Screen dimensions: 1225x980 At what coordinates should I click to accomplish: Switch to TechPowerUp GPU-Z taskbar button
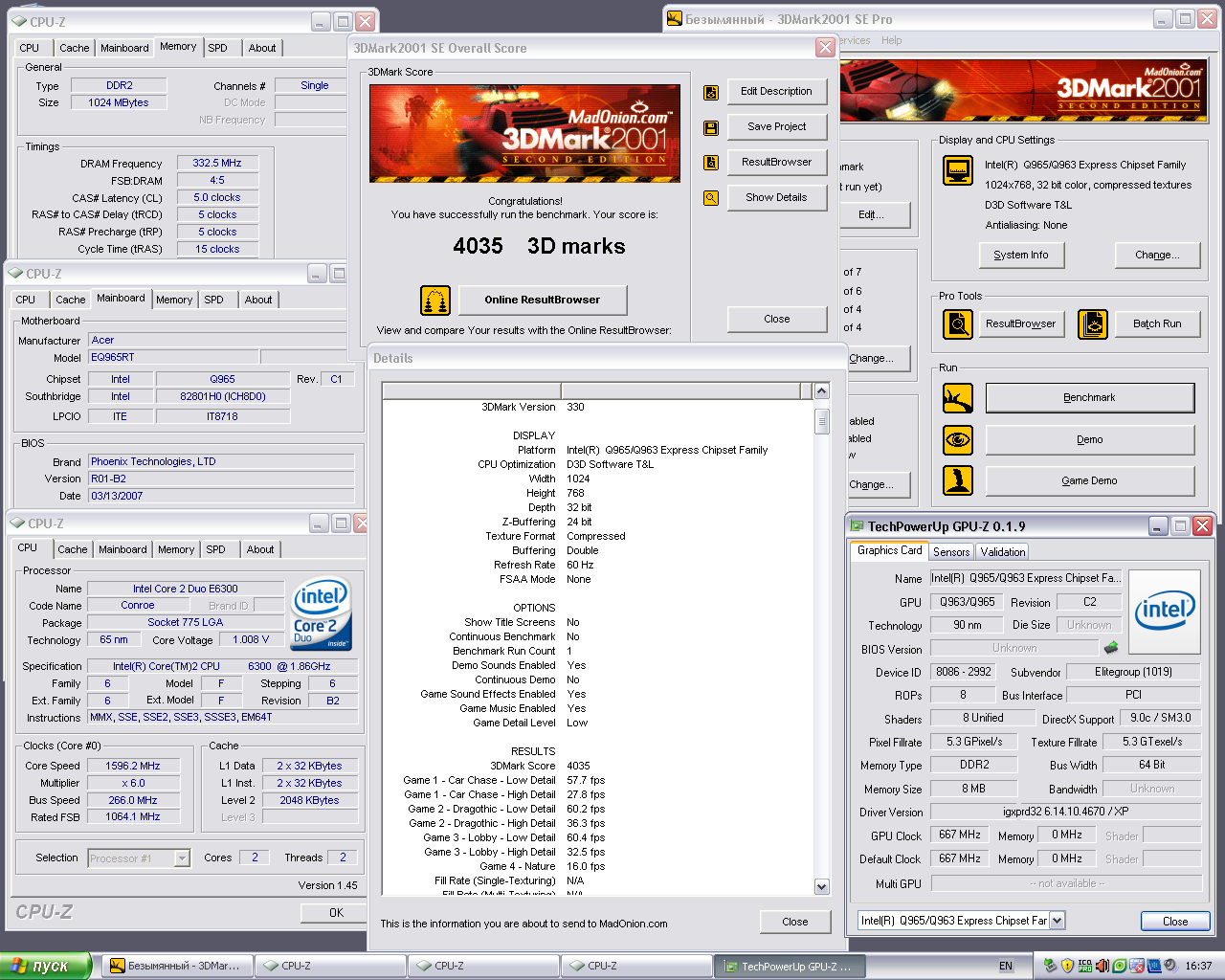click(x=790, y=967)
